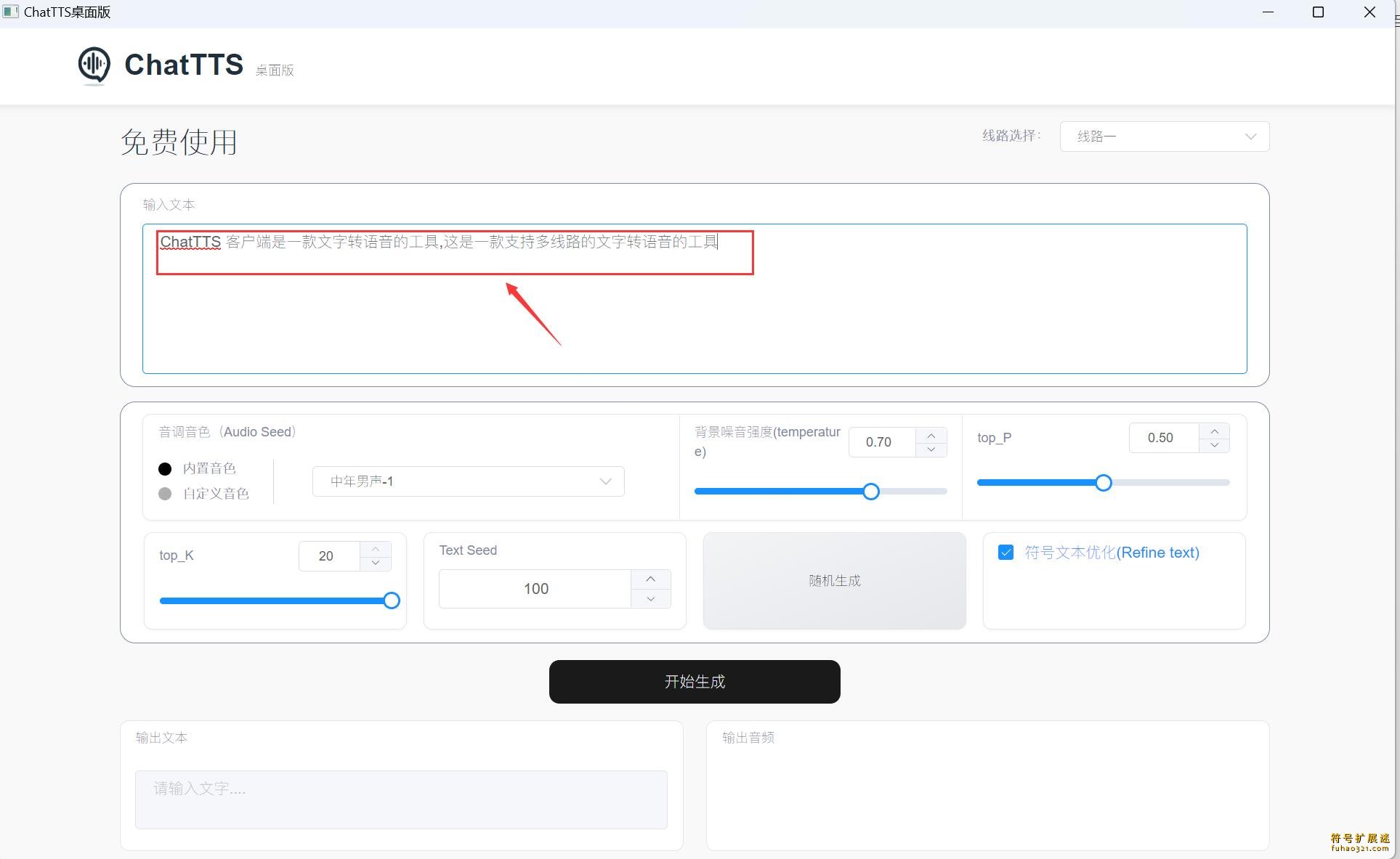The height and width of the screenshot is (859, 1400).
Task: Click the top_P label
Action: (995, 438)
